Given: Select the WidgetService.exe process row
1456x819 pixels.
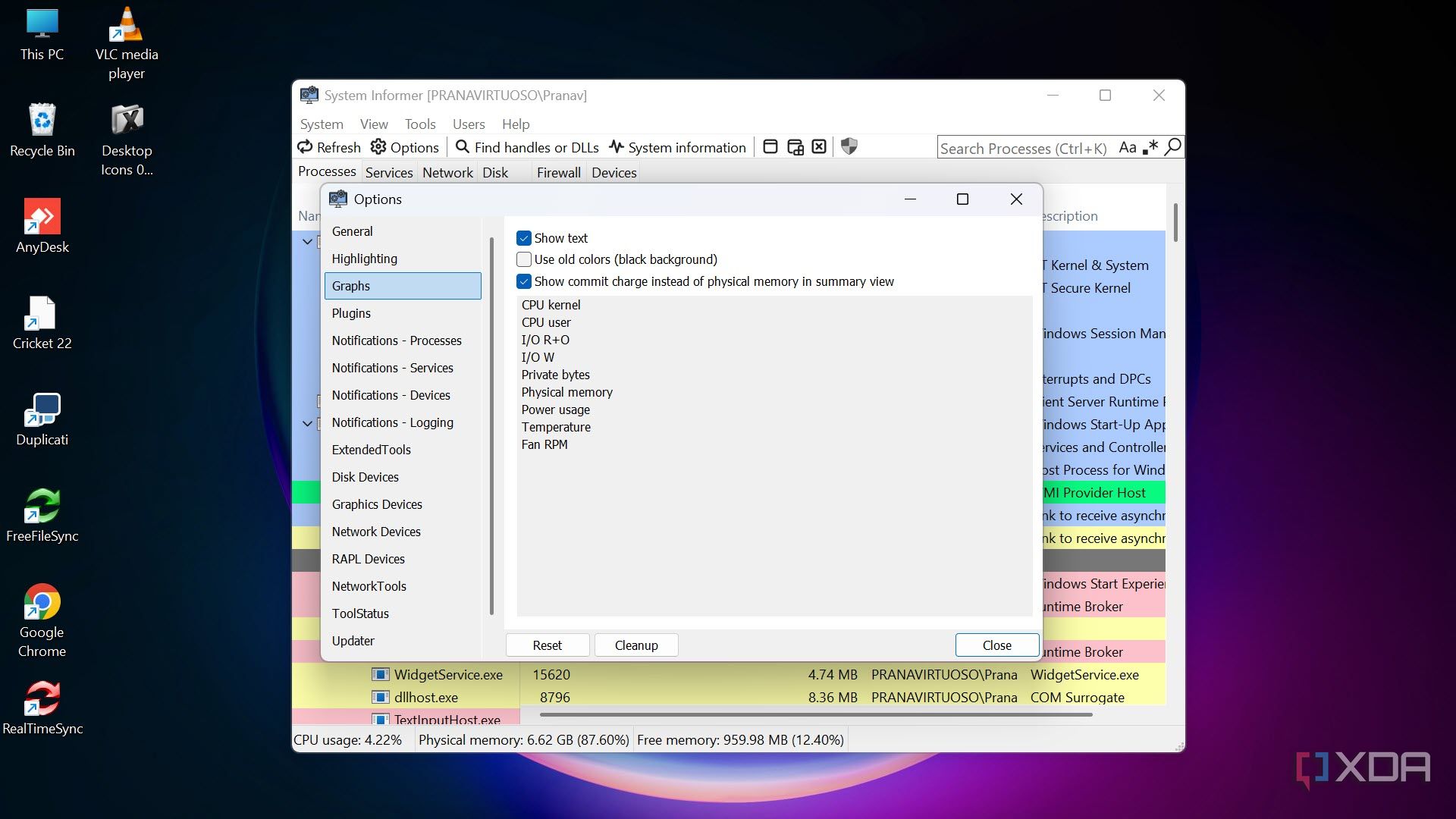Looking at the screenshot, I should (729, 674).
